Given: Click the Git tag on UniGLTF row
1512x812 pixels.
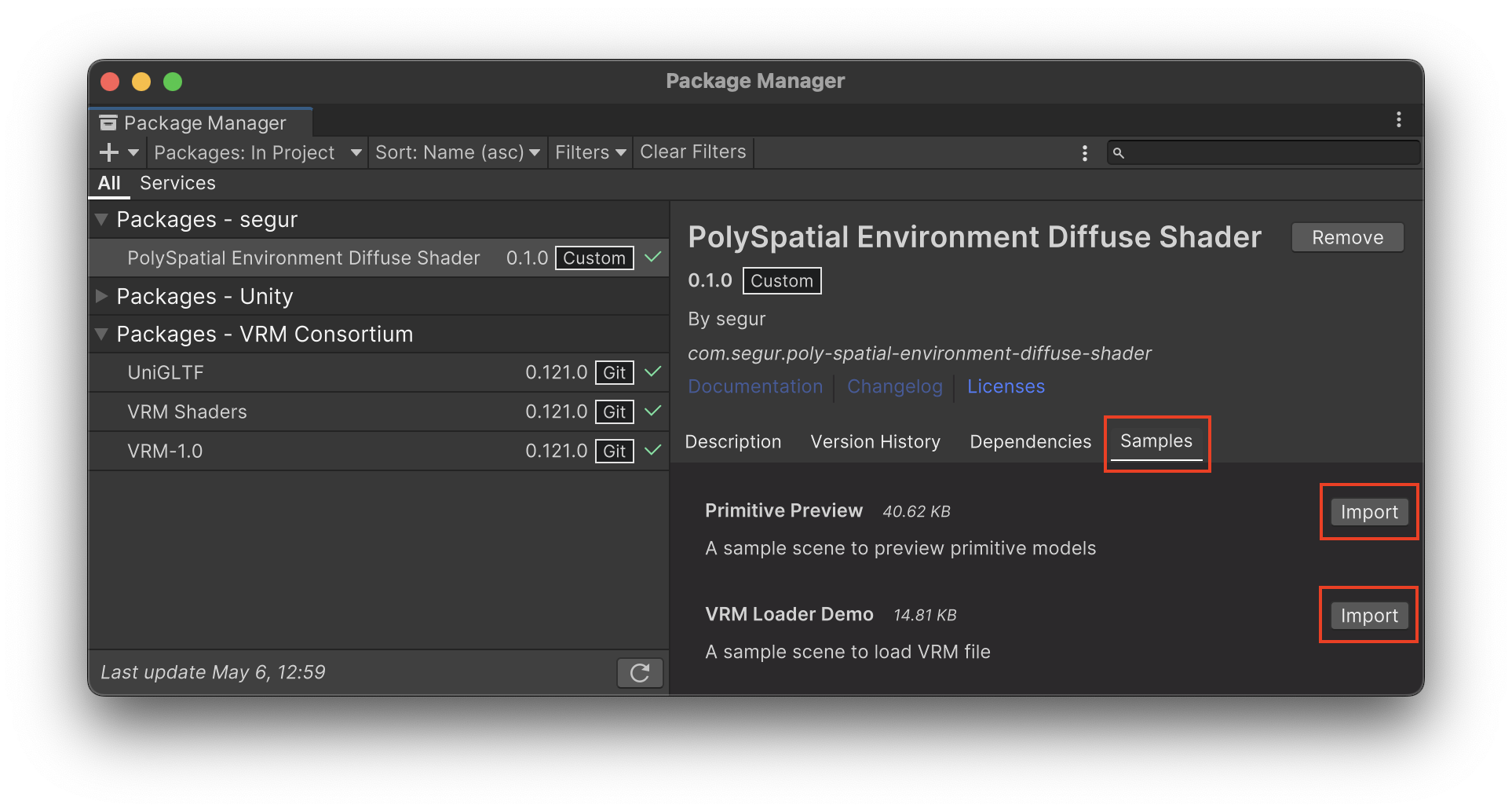Looking at the screenshot, I should [615, 372].
